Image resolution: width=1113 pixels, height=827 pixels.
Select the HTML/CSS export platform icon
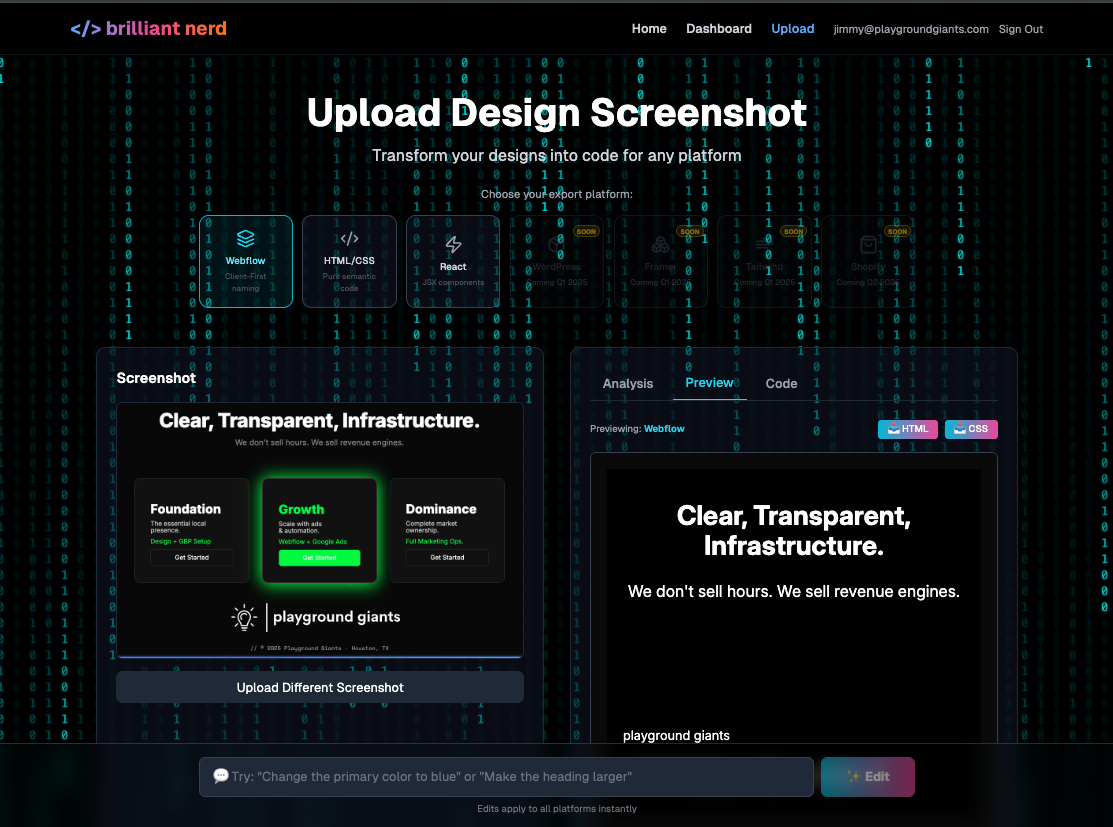[349, 238]
